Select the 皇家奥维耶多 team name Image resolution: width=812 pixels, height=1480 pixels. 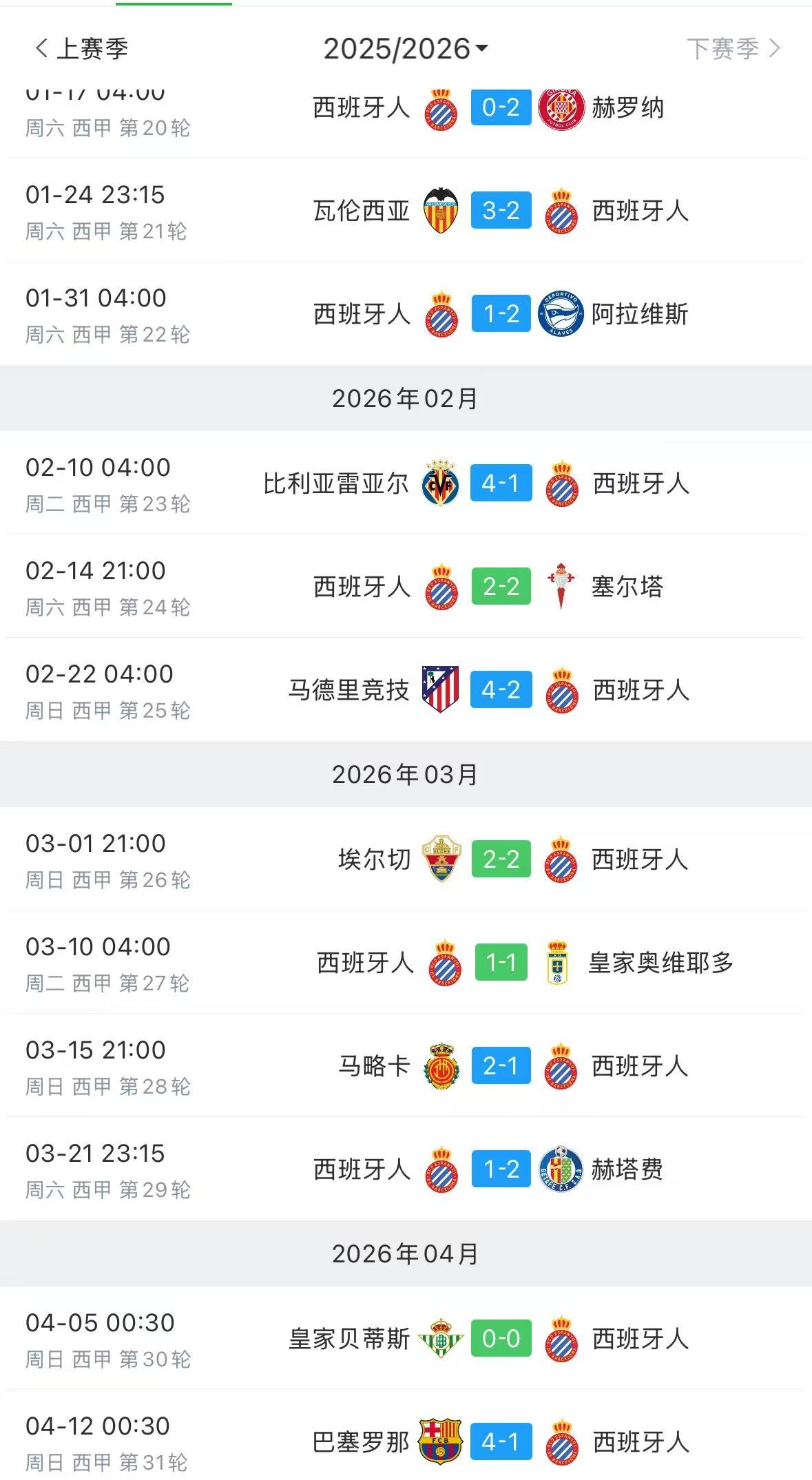(660, 963)
